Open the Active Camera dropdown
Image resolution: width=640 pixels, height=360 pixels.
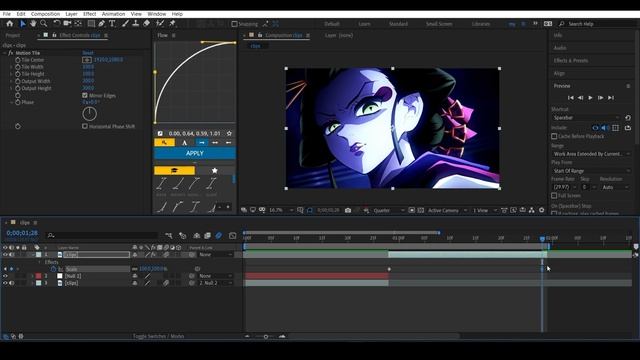pos(447,210)
